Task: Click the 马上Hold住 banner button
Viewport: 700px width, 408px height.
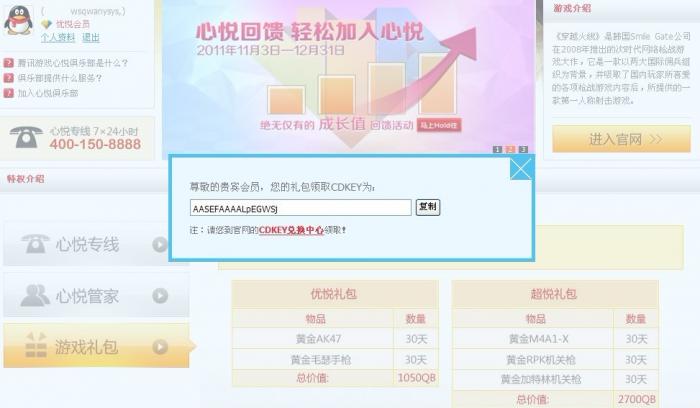Action: [x=439, y=125]
